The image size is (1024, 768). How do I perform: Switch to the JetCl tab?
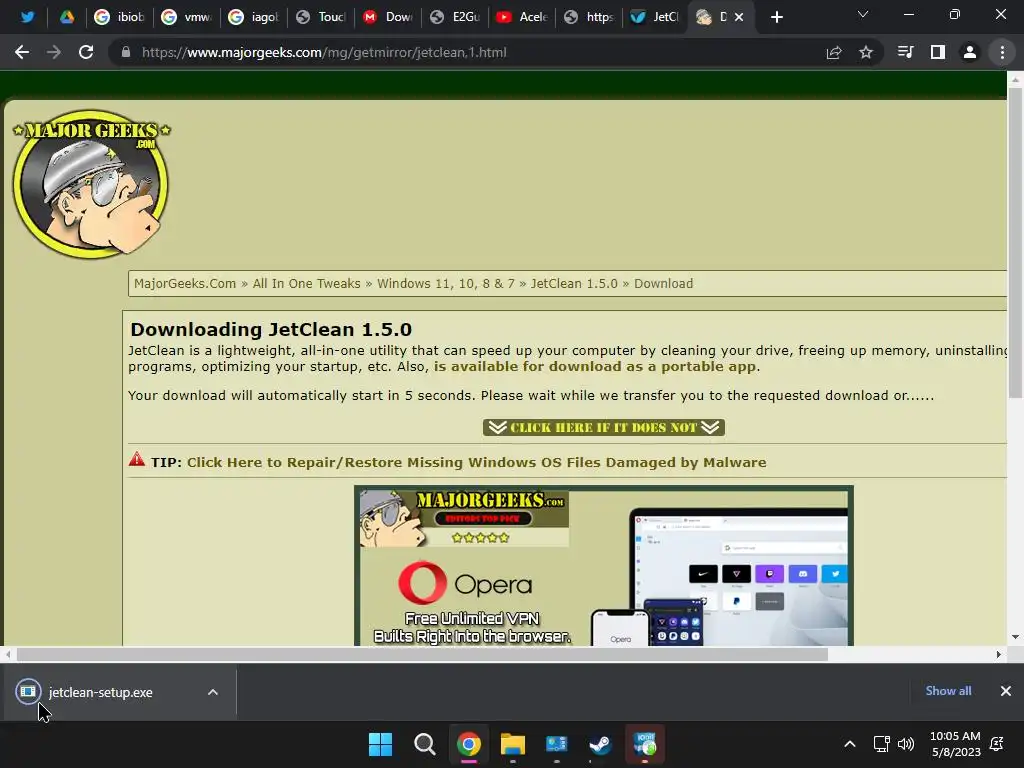tap(656, 17)
